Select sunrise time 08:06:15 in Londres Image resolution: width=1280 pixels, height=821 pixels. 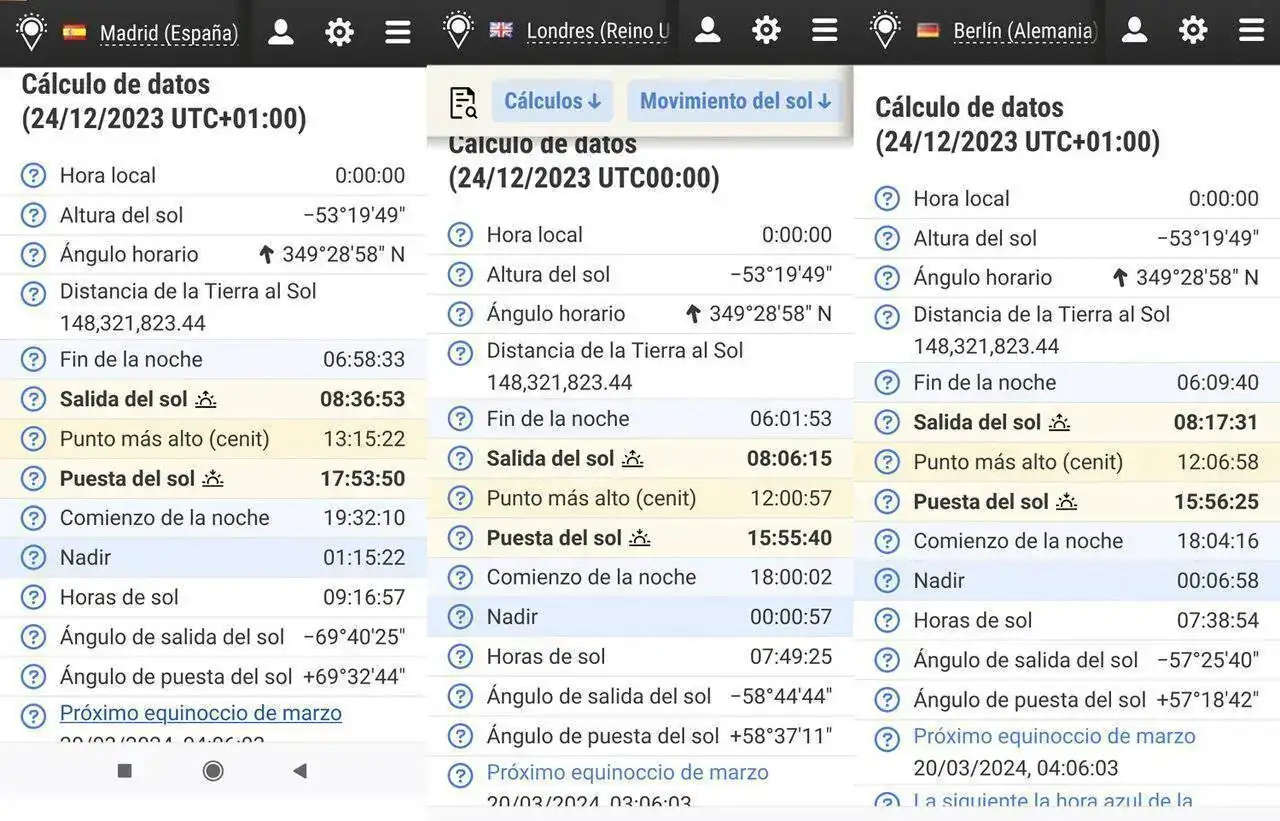click(790, 459)
